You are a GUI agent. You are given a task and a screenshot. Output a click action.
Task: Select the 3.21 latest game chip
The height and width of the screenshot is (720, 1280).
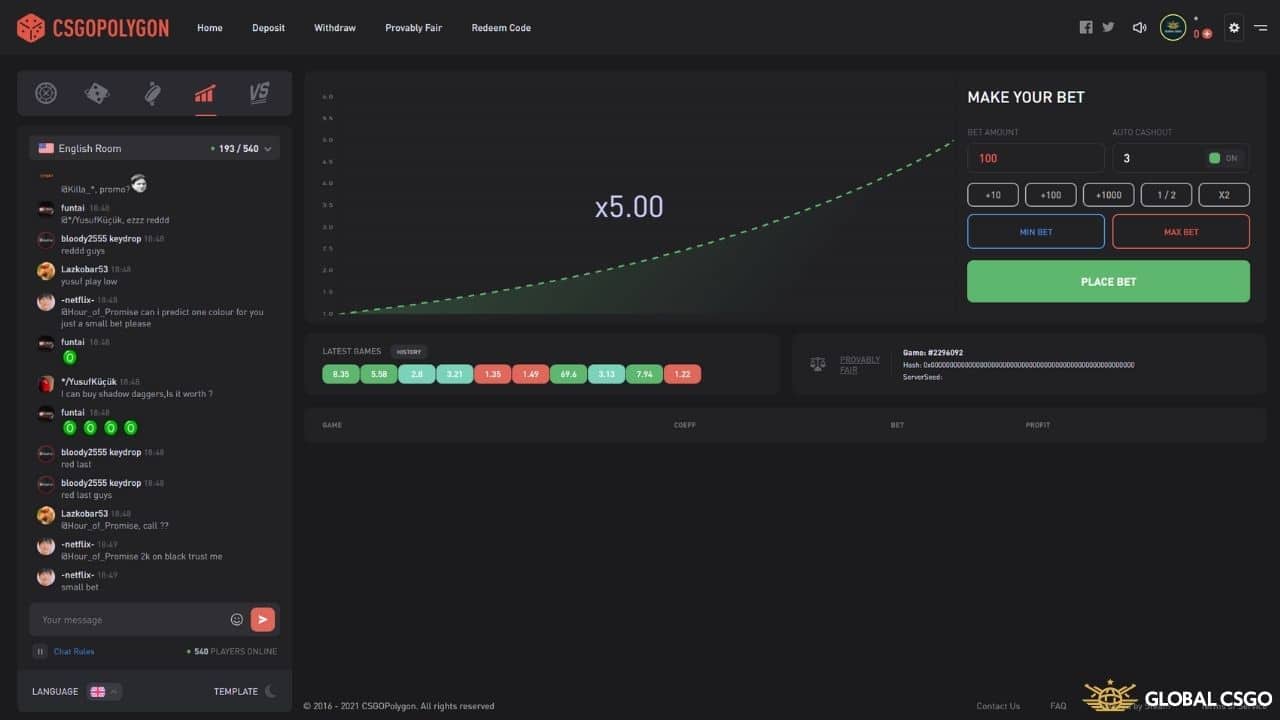click(x=454, y=374)
